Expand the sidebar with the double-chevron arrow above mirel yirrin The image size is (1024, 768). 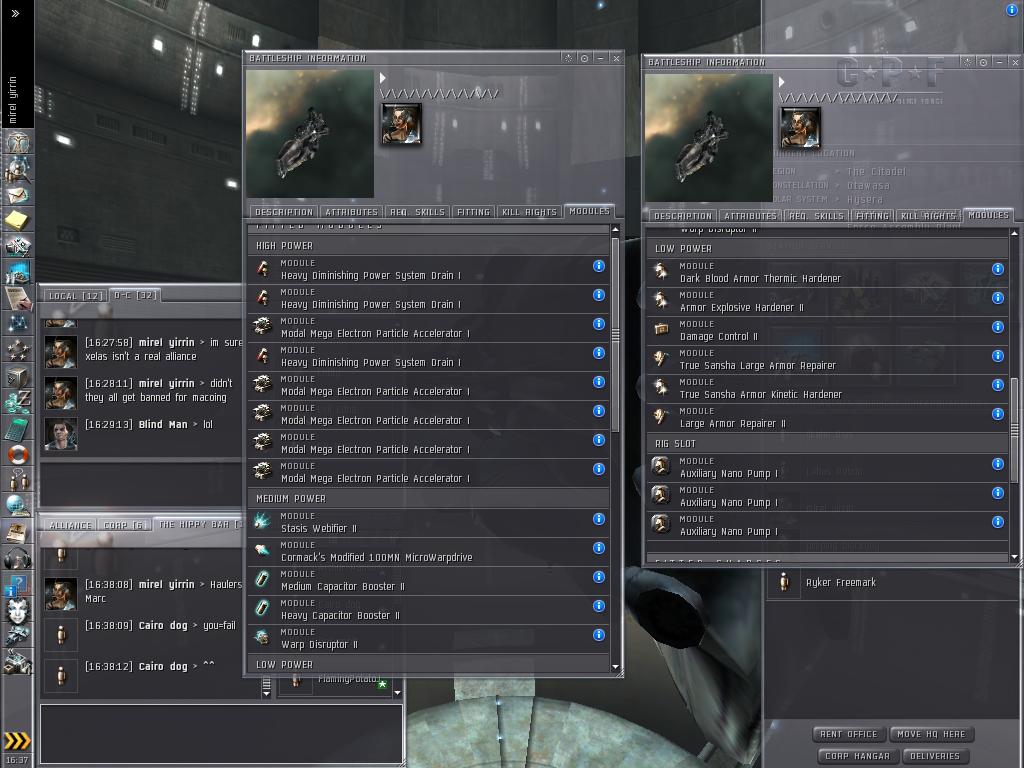tap(16, 13)
